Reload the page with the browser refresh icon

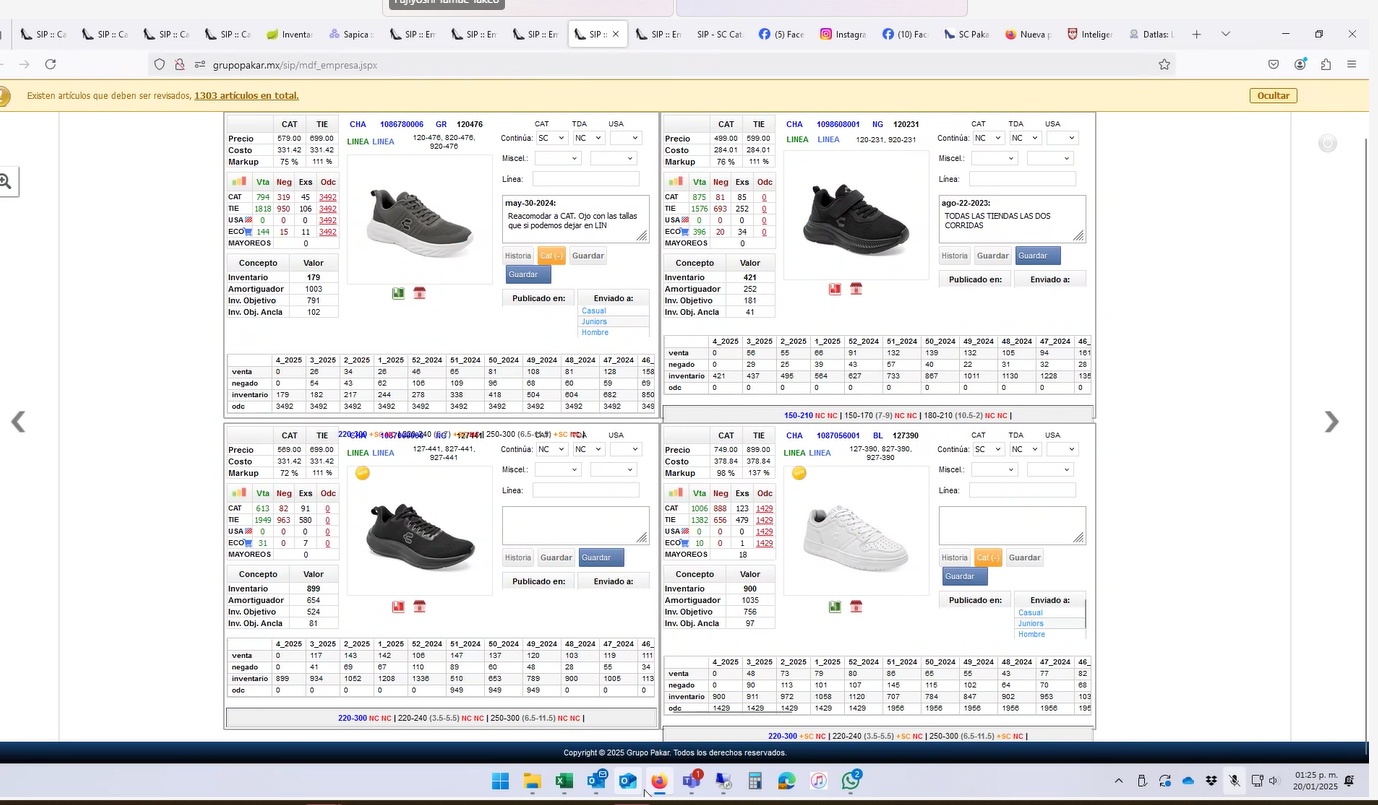pyautogui.click(x=50, y=64)
